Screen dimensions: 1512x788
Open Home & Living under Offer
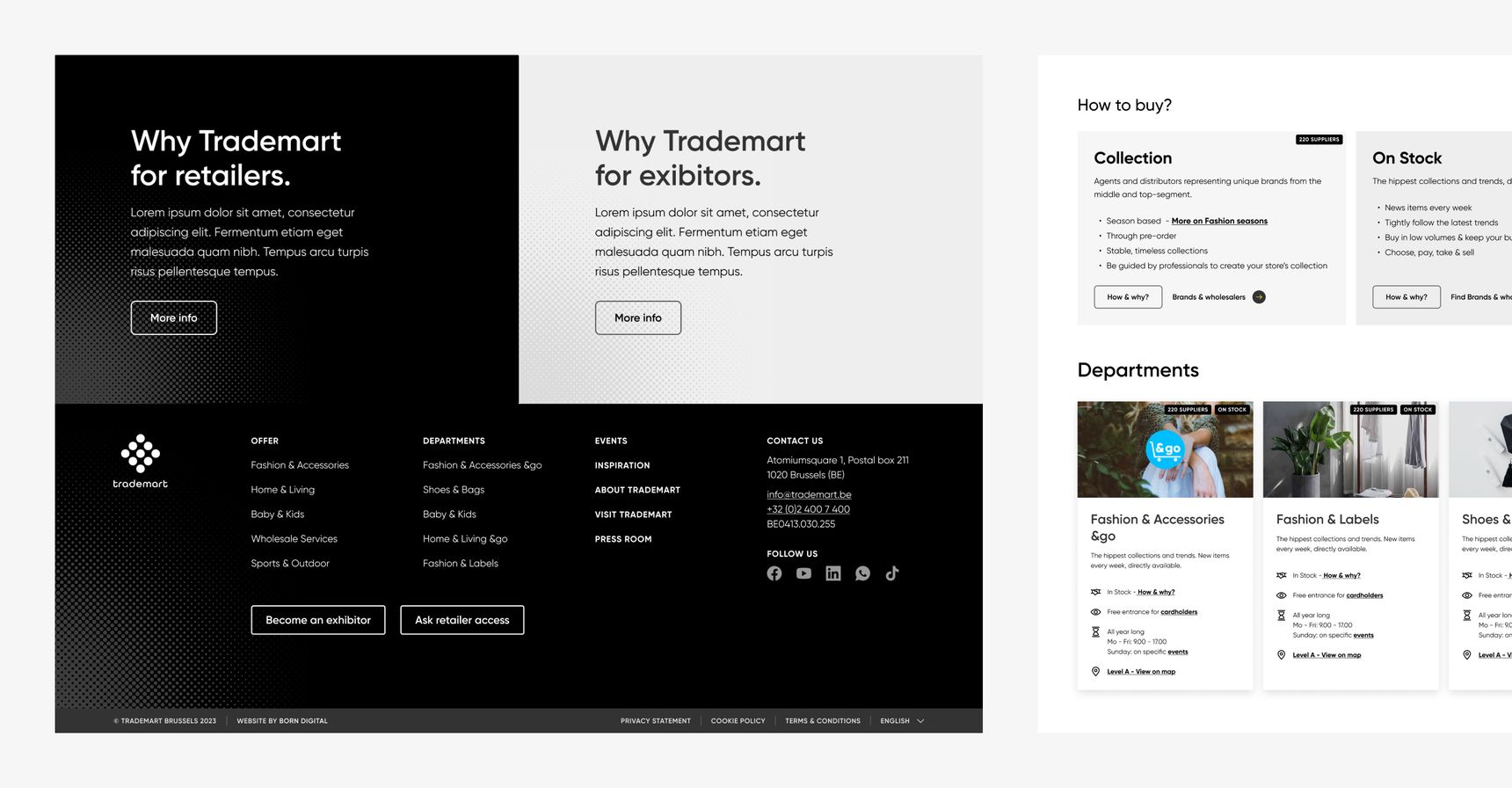click(x=283, y=490)
